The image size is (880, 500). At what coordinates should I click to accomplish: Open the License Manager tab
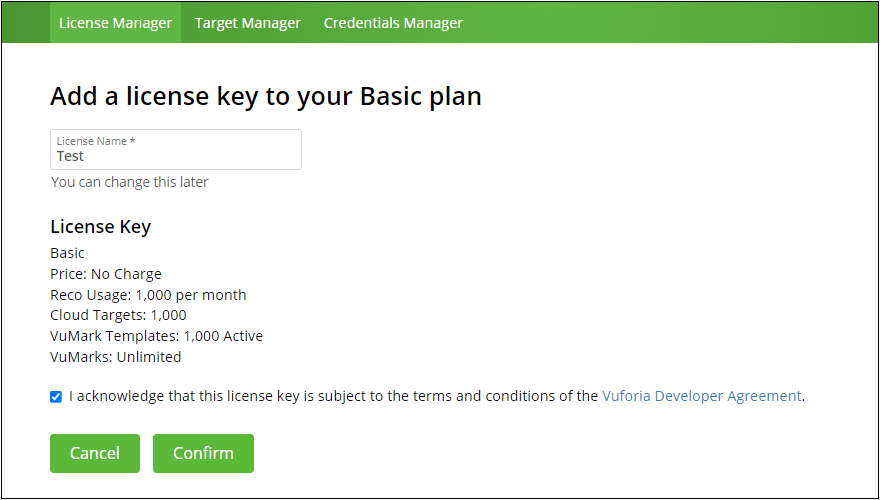tap(115, 22)
